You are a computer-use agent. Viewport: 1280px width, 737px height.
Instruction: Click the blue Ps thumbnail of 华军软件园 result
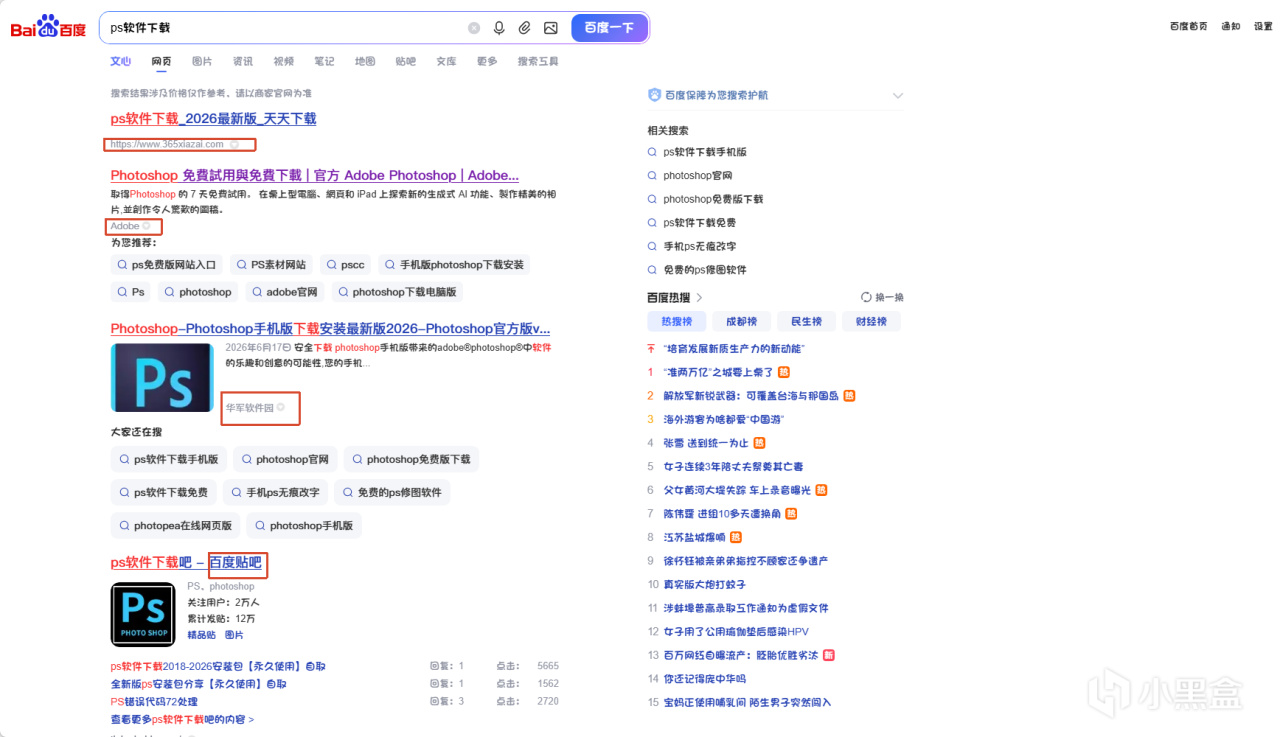pos(162,377)
